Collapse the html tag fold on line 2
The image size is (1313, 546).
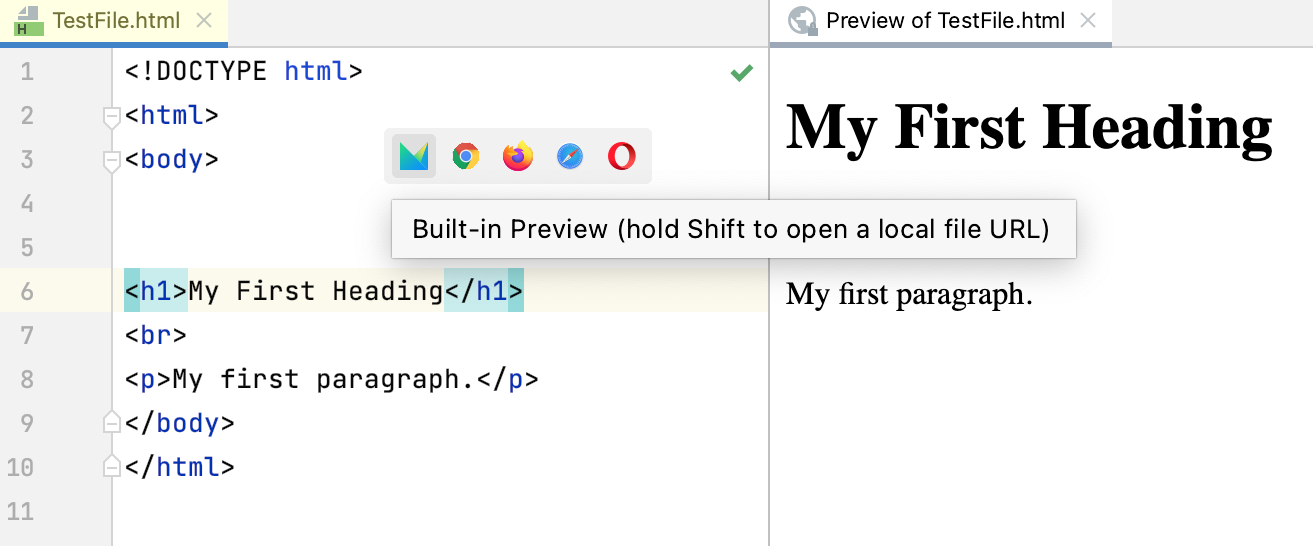pyautogui.click(x=111, y=117)
